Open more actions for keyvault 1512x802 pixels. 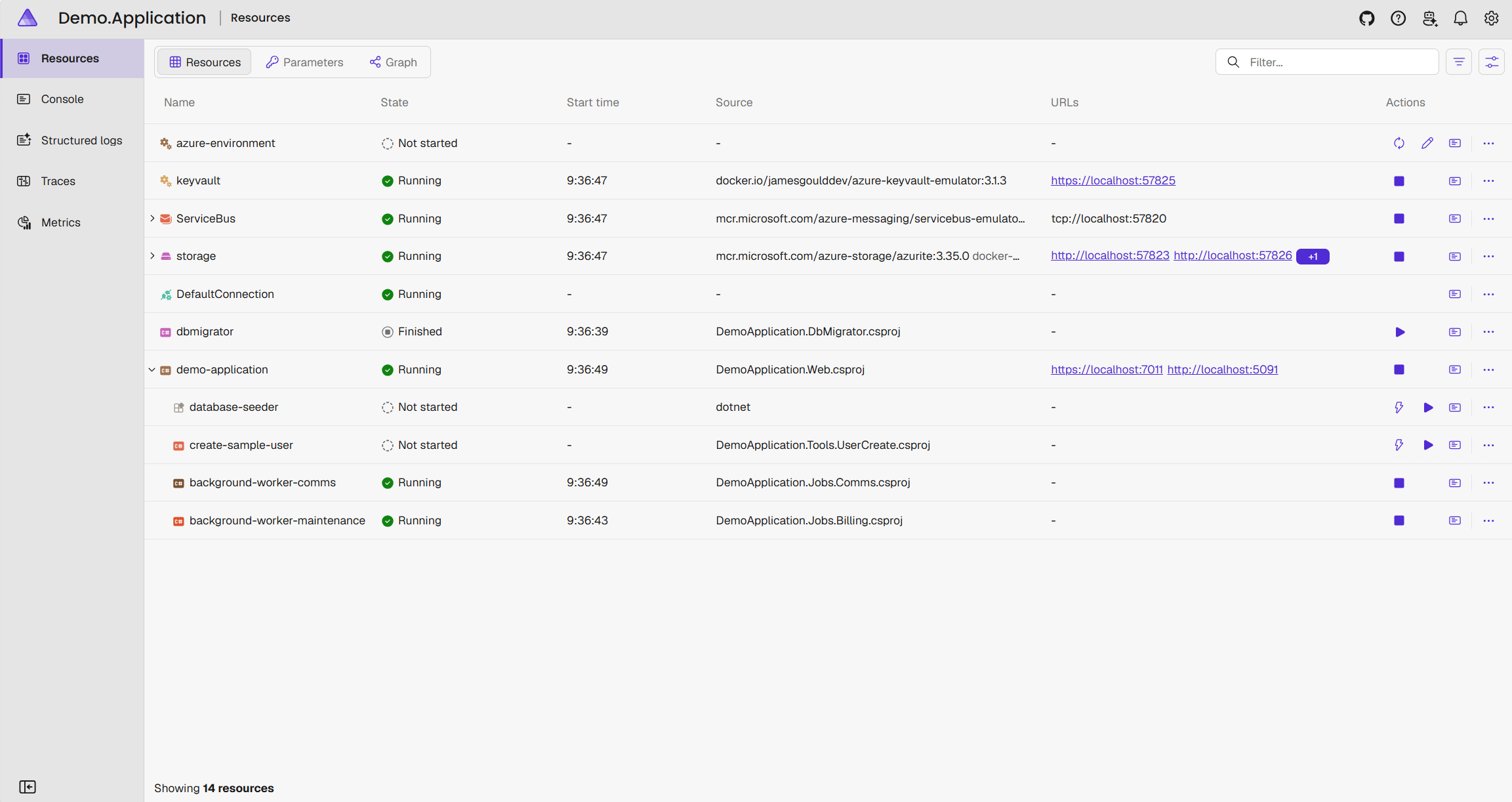[1488, 181]
